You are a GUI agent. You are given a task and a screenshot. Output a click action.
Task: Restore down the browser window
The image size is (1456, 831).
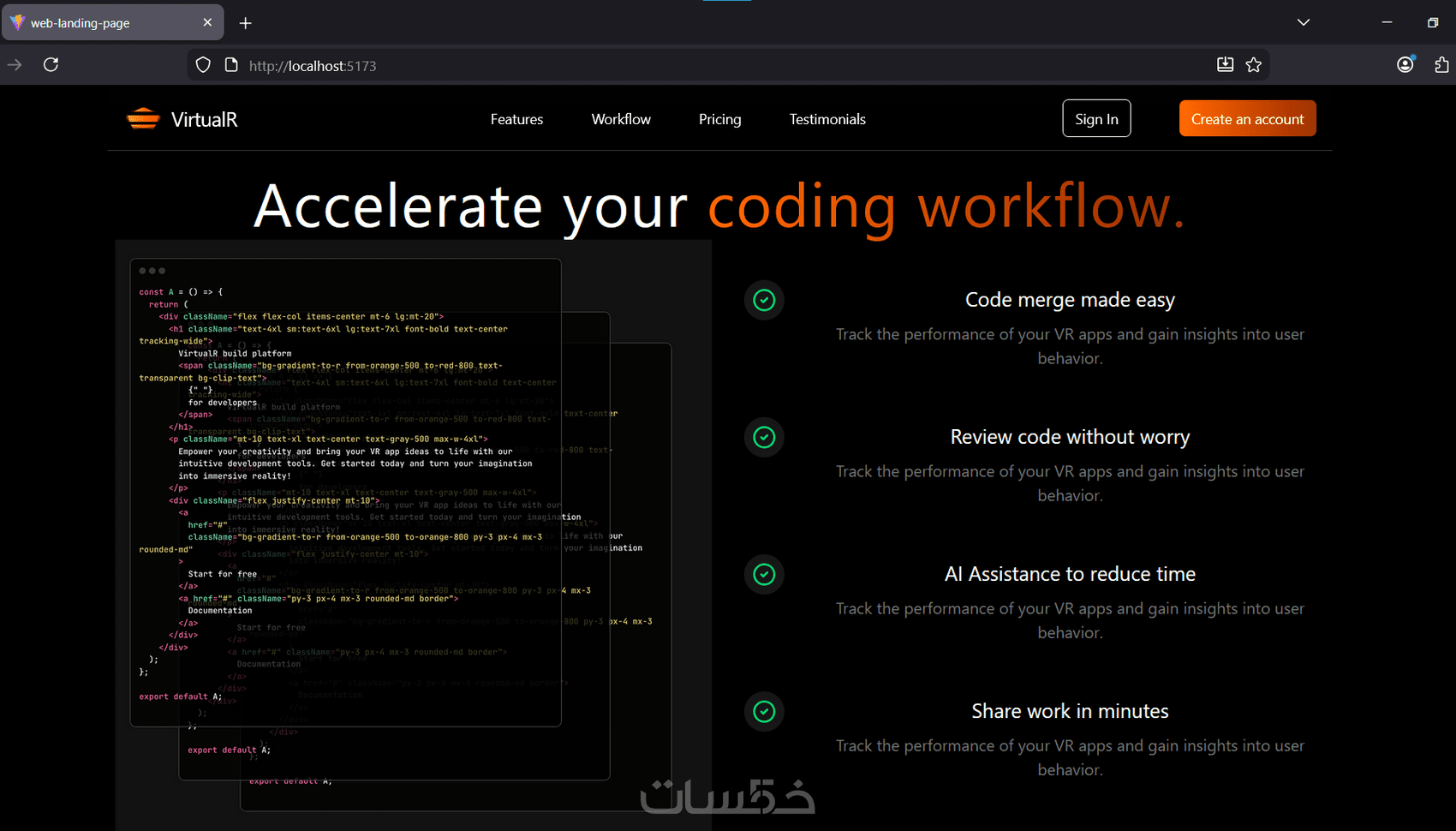coord(1433,22)
